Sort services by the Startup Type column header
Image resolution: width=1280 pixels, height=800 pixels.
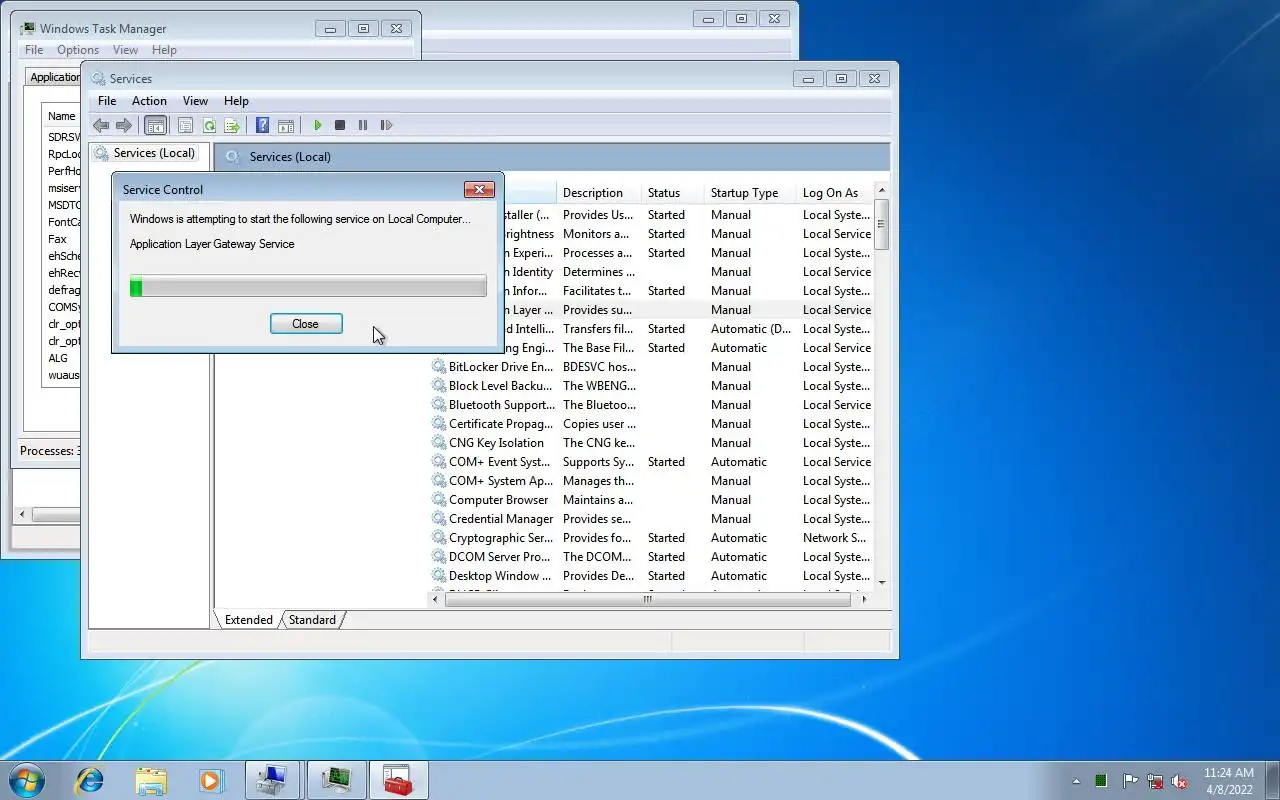click(749, 193)
